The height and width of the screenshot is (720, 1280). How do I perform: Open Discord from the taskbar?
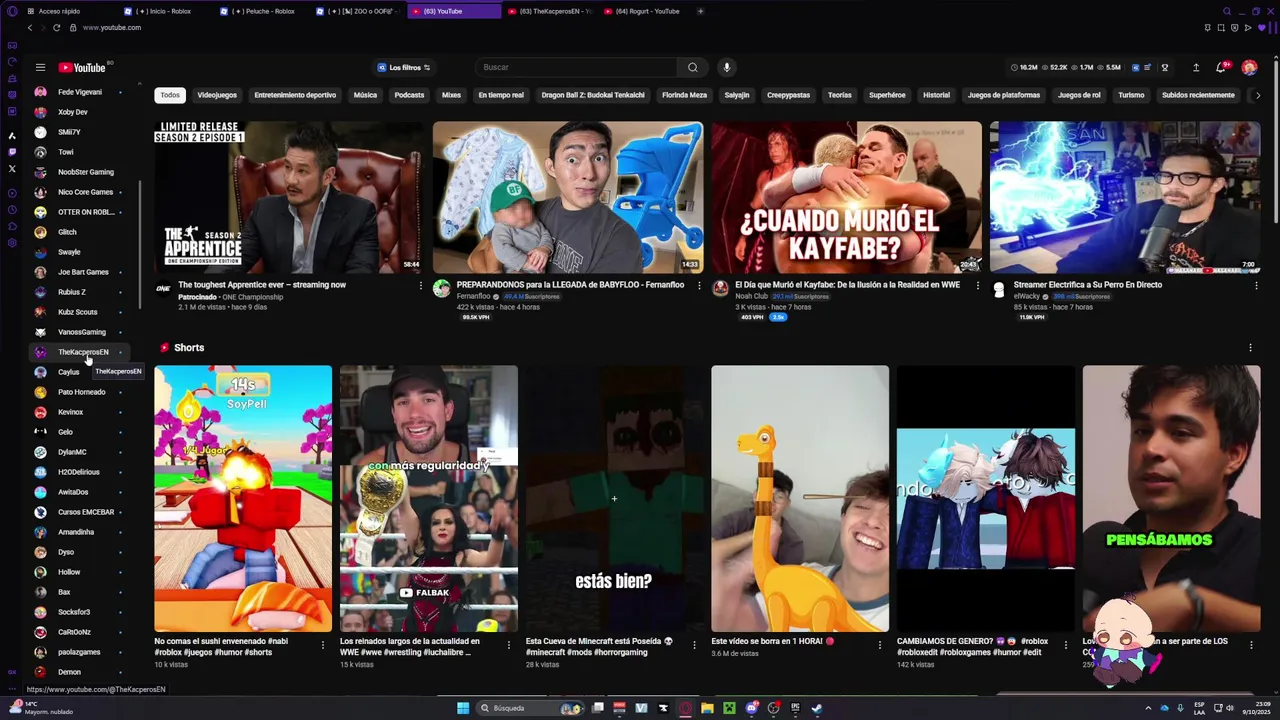751,708
